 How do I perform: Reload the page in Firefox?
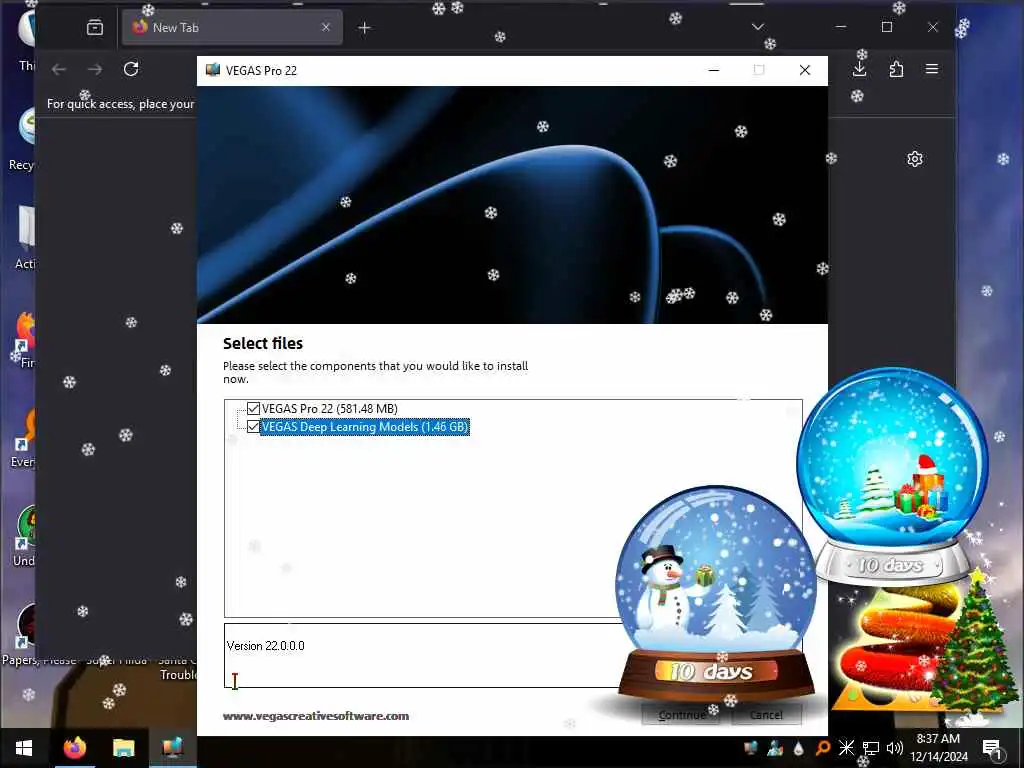pos(131,69)
